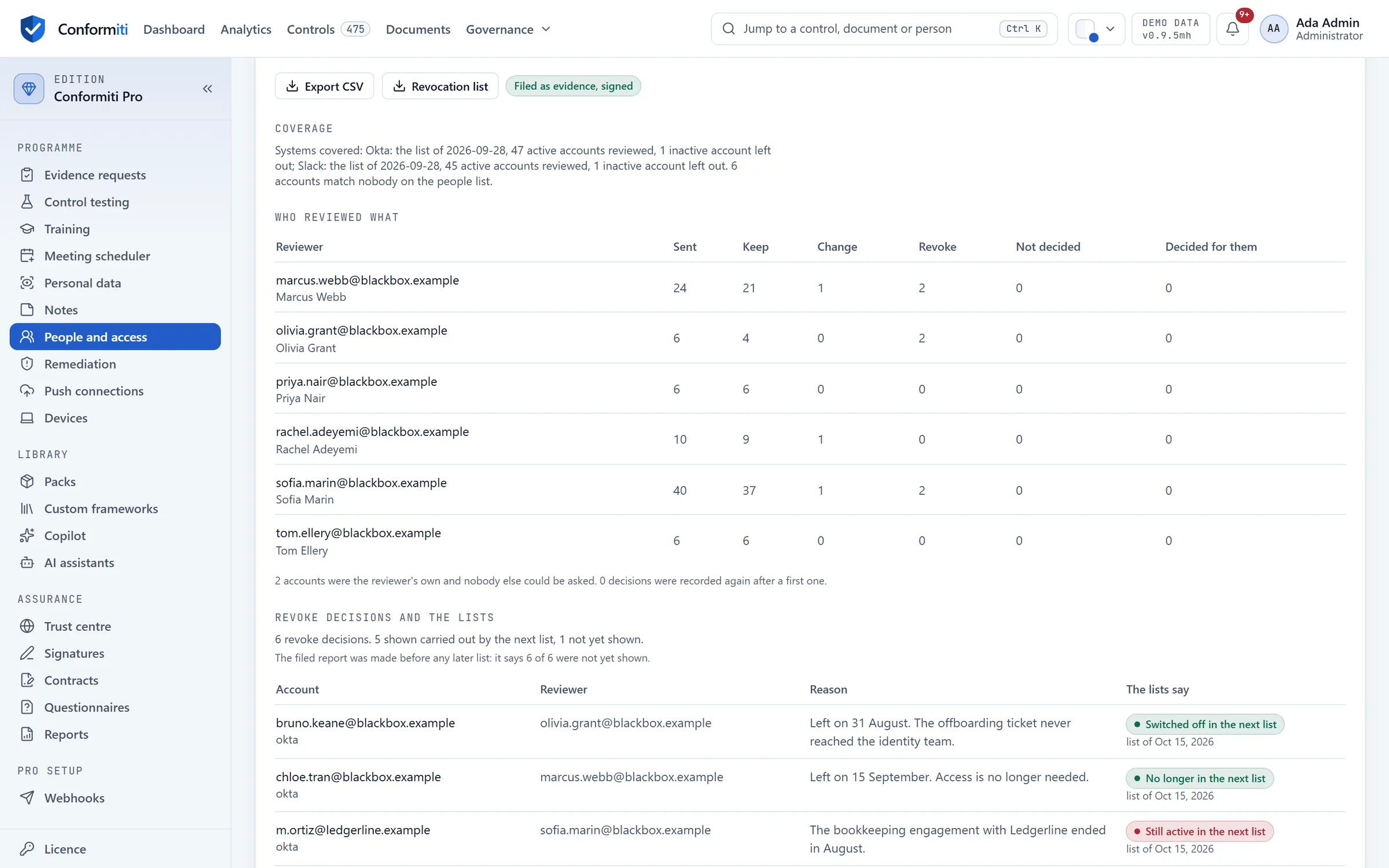
Task: Open the theme switcher dropdown
Action: [1096, 28]
